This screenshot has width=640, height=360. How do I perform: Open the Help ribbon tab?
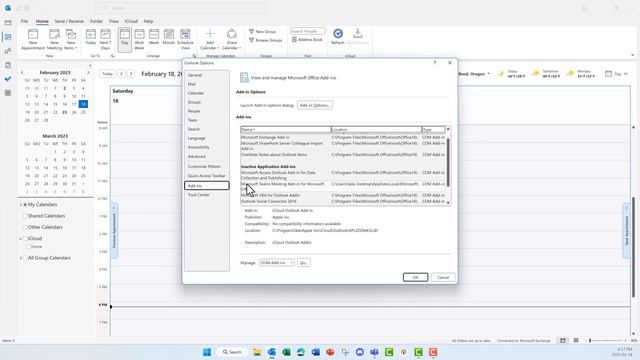point(149,21)
